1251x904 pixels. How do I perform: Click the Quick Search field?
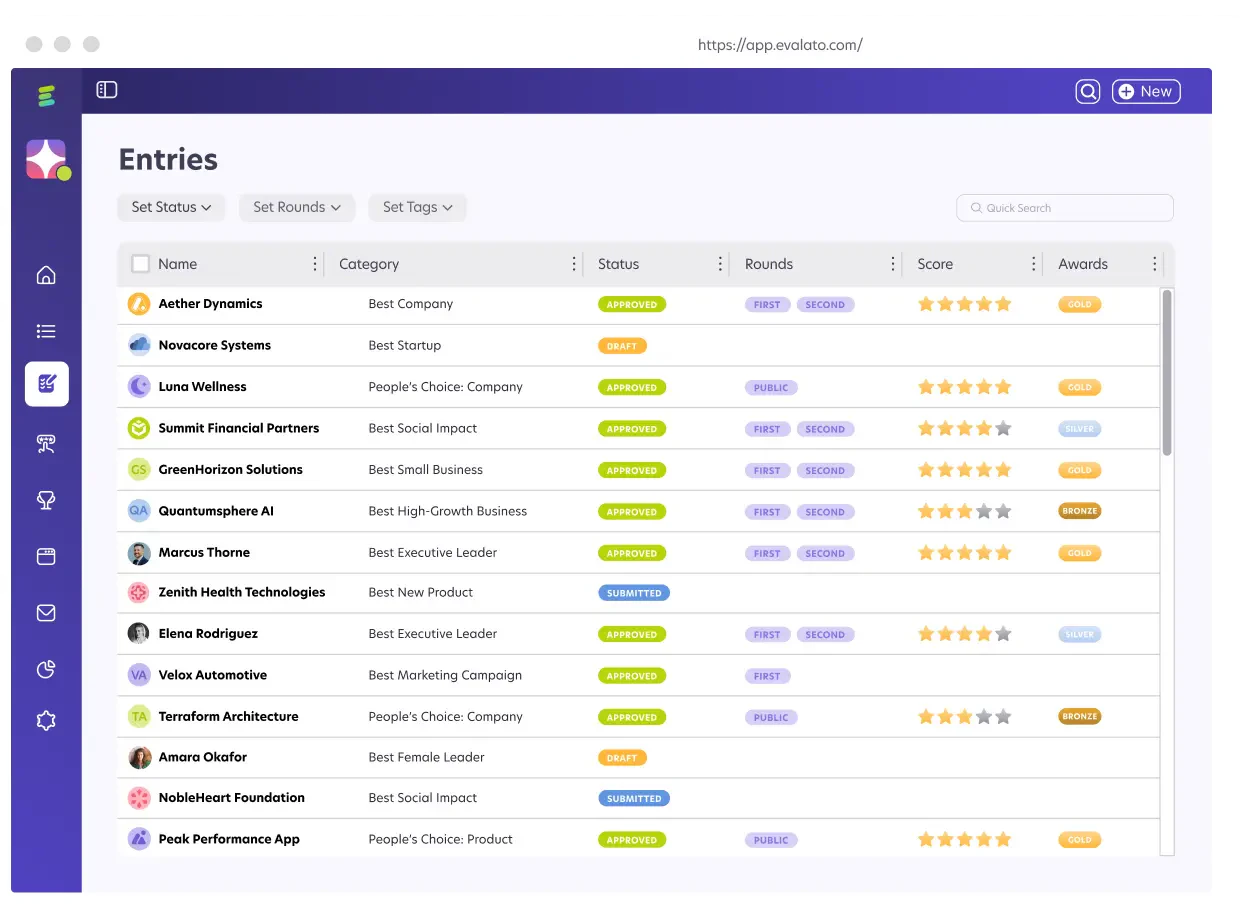(x=1065, y=208)
